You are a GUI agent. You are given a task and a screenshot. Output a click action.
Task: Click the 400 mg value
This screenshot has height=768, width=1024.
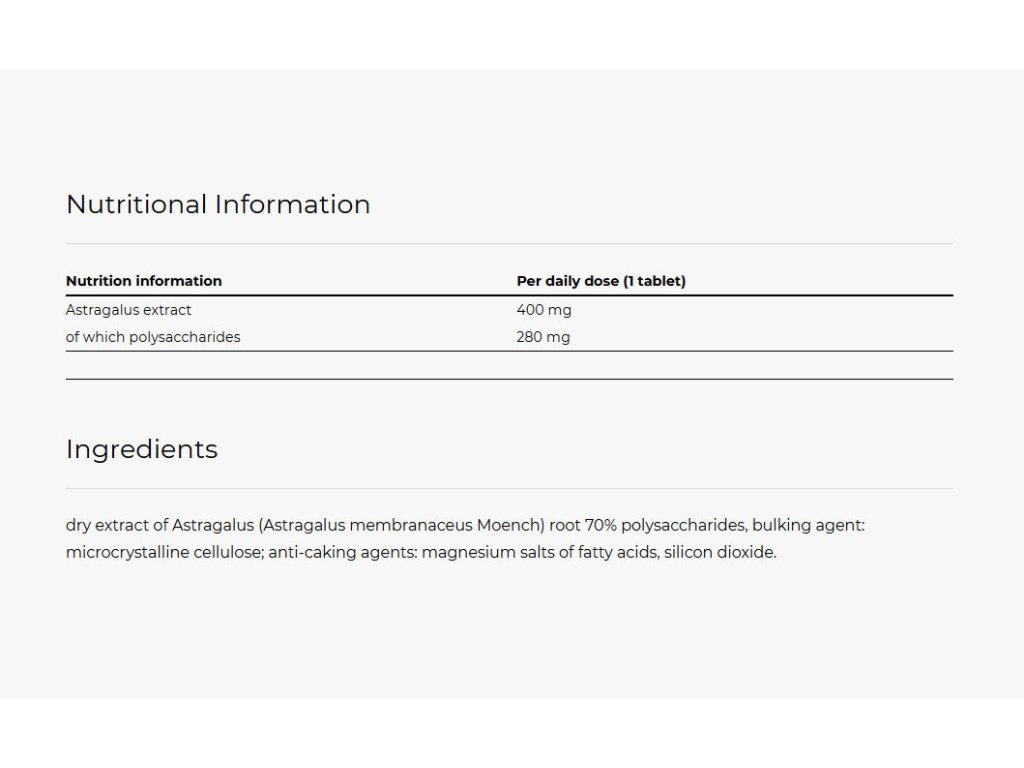543,310
